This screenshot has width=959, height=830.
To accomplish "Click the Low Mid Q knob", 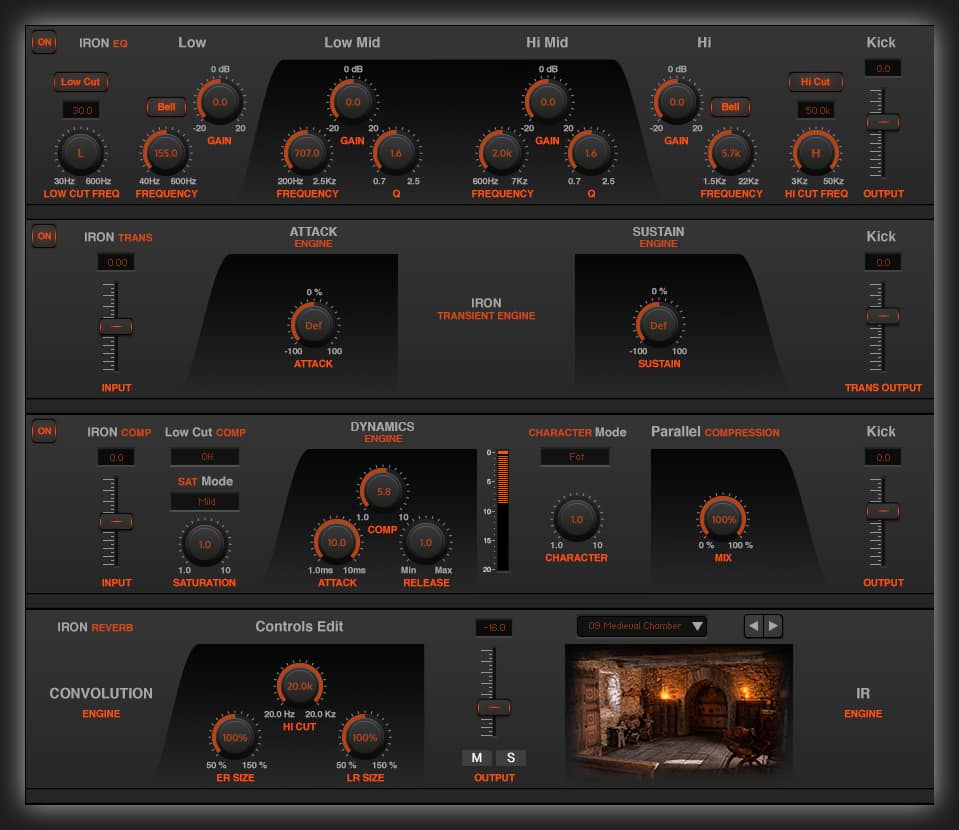I will pos(396,153).
